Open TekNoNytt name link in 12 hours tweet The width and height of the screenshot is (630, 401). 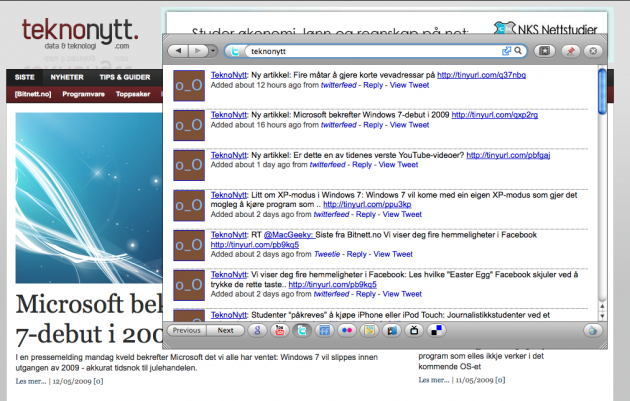pyautogui.click(x=229, y=75)
